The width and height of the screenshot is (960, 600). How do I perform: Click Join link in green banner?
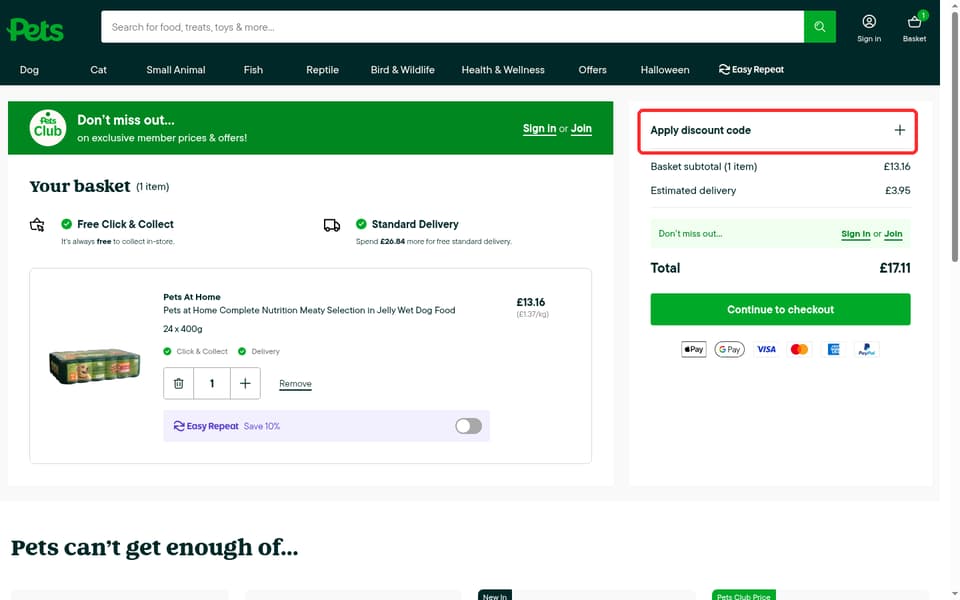tap(581, 129)
